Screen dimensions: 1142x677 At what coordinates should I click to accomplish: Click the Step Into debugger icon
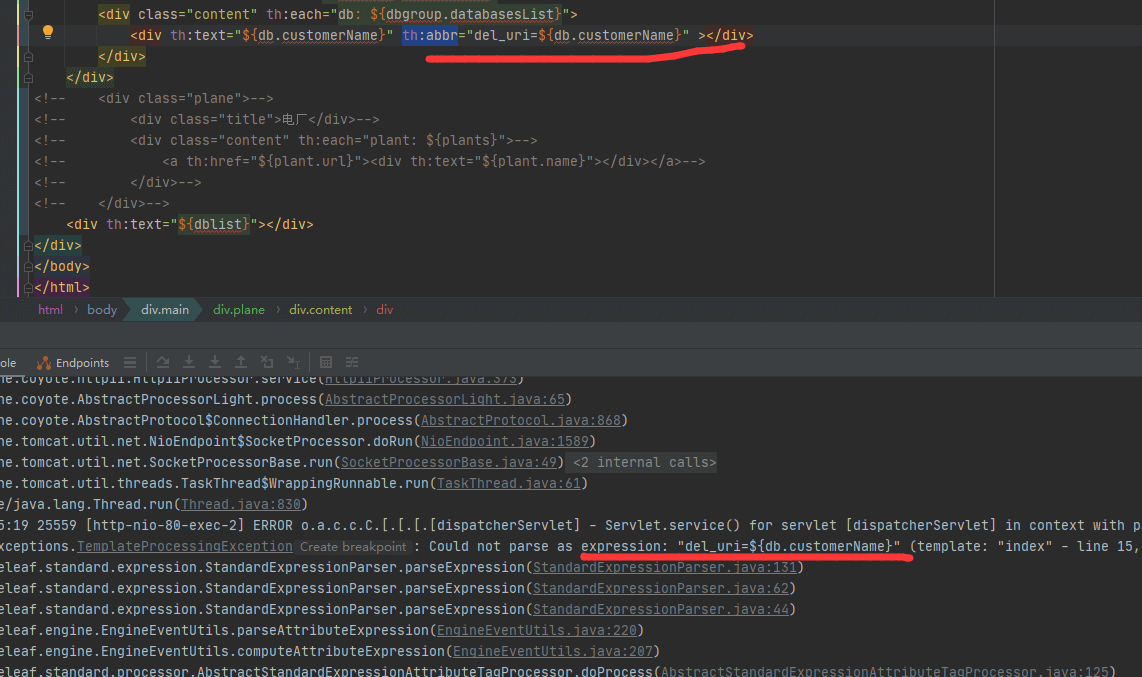(x=189, y=362)
